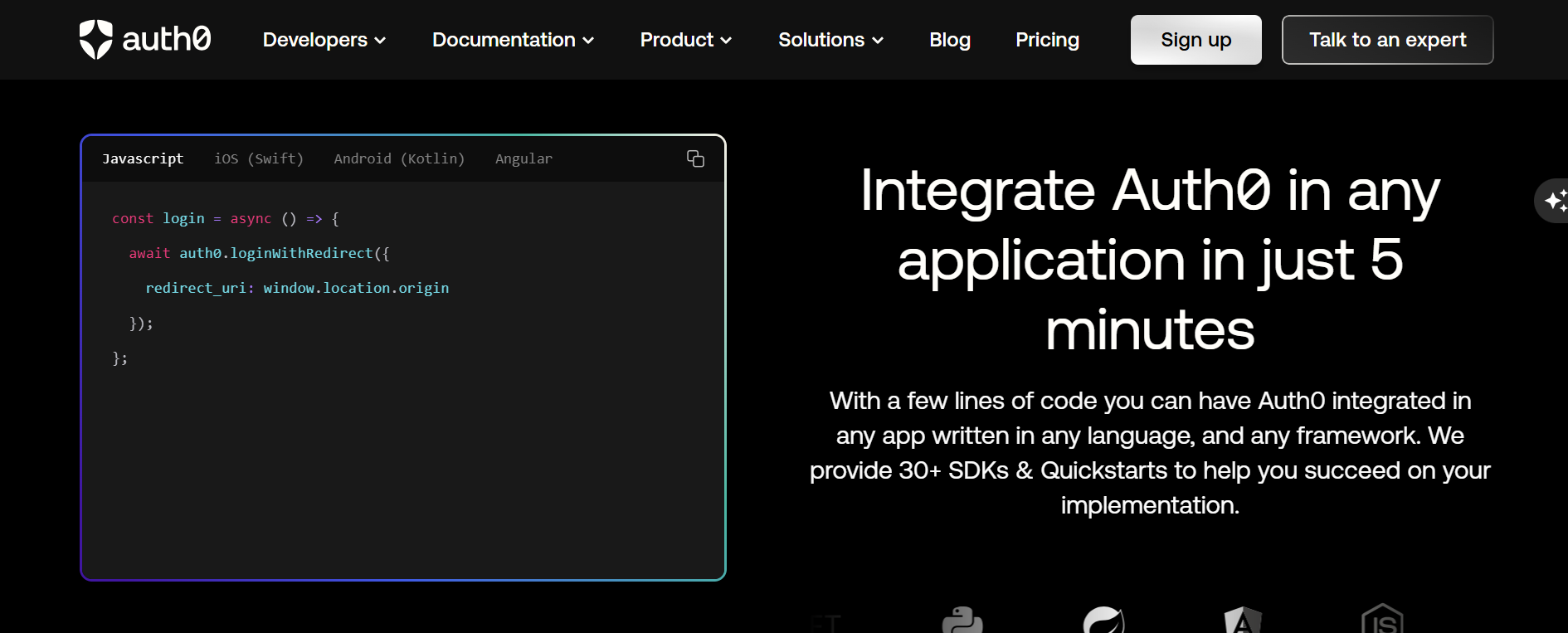Select the Spring leaf SDK logo
The image size is (1568, 633).
(x=1103, y=621)
